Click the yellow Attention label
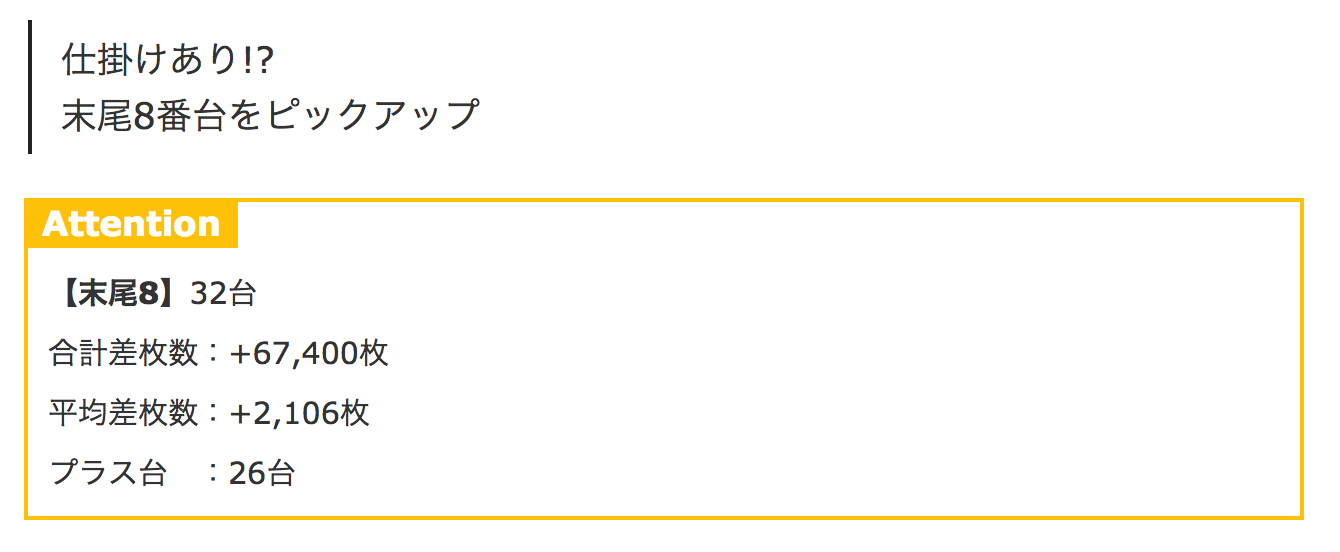This screenshot has width=1340, height=552. tap(132, 224)
